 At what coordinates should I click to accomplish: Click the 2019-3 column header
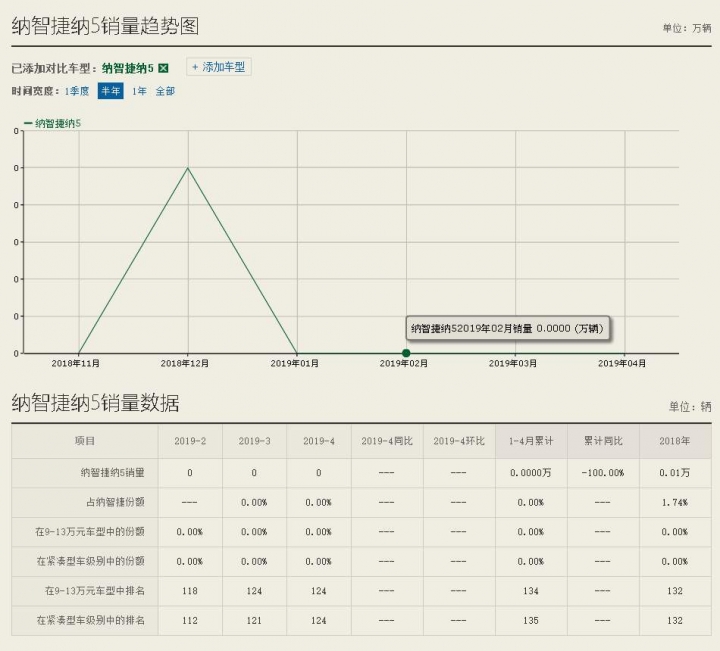point(254,441)
